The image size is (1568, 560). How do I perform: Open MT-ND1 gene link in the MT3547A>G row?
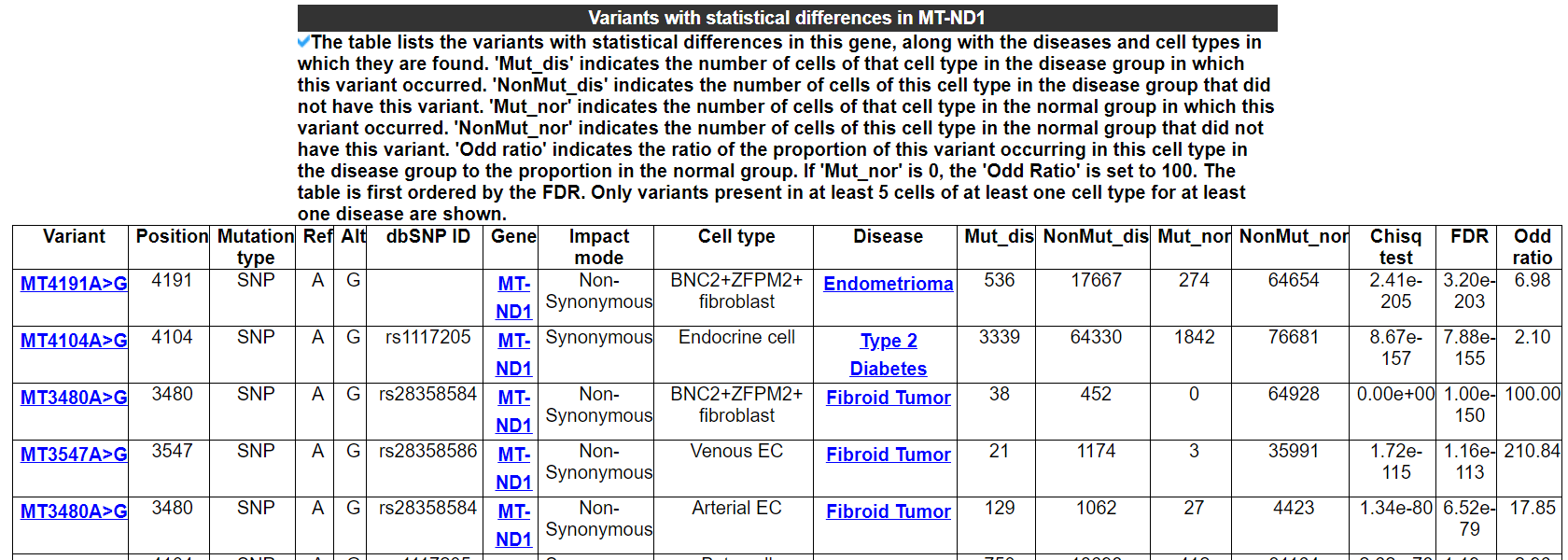pyautogui.click(x=513, y=468)
